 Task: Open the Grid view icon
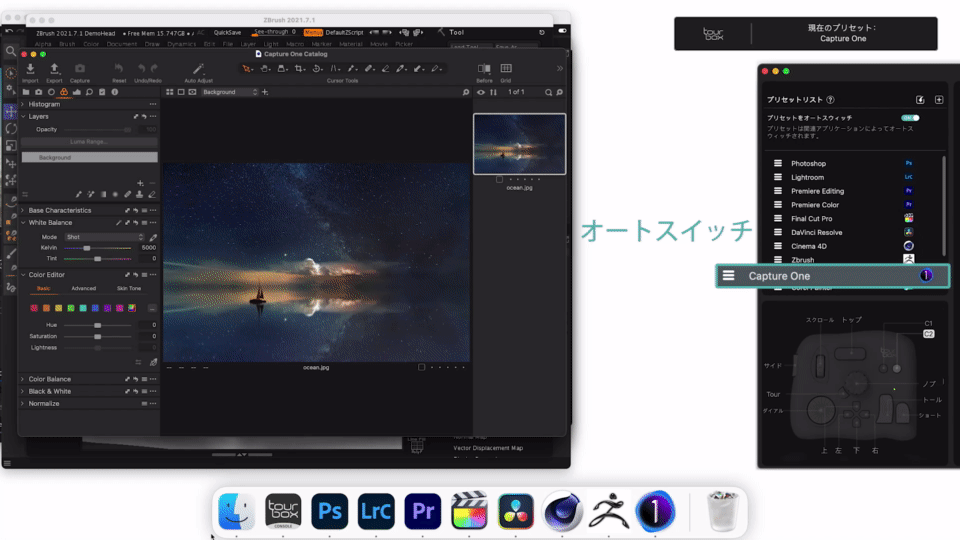pos(505,69)
